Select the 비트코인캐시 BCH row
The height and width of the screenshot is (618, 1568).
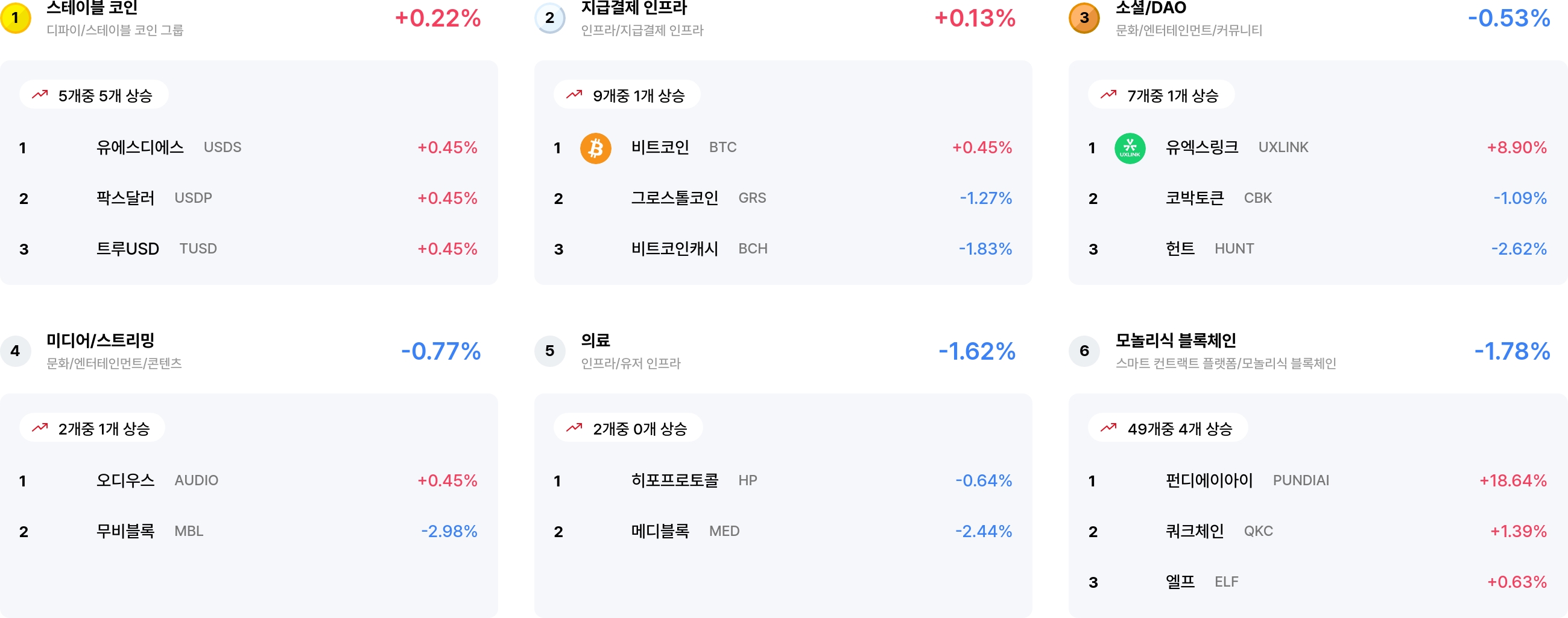pos(783,249)
